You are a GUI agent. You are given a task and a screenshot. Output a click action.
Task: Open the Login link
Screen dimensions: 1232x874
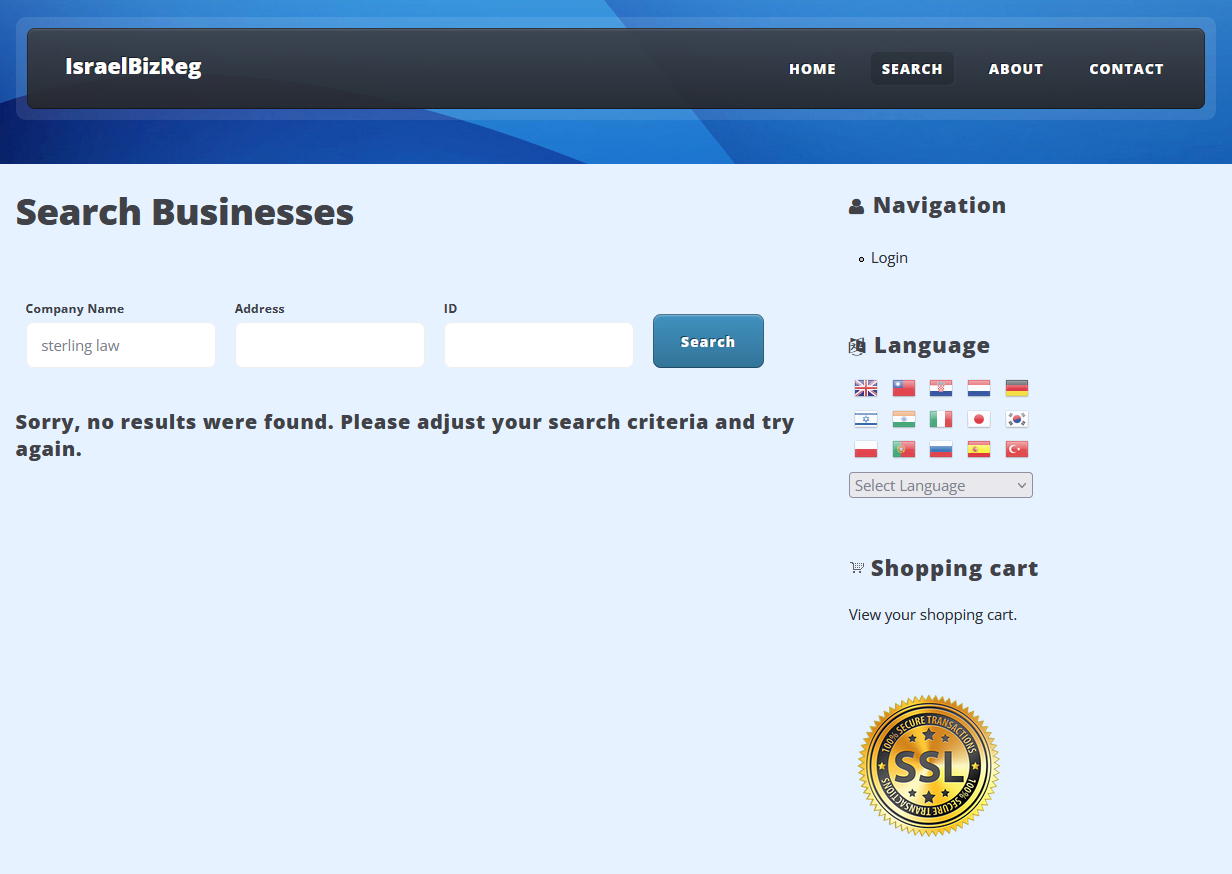(889, 257)
